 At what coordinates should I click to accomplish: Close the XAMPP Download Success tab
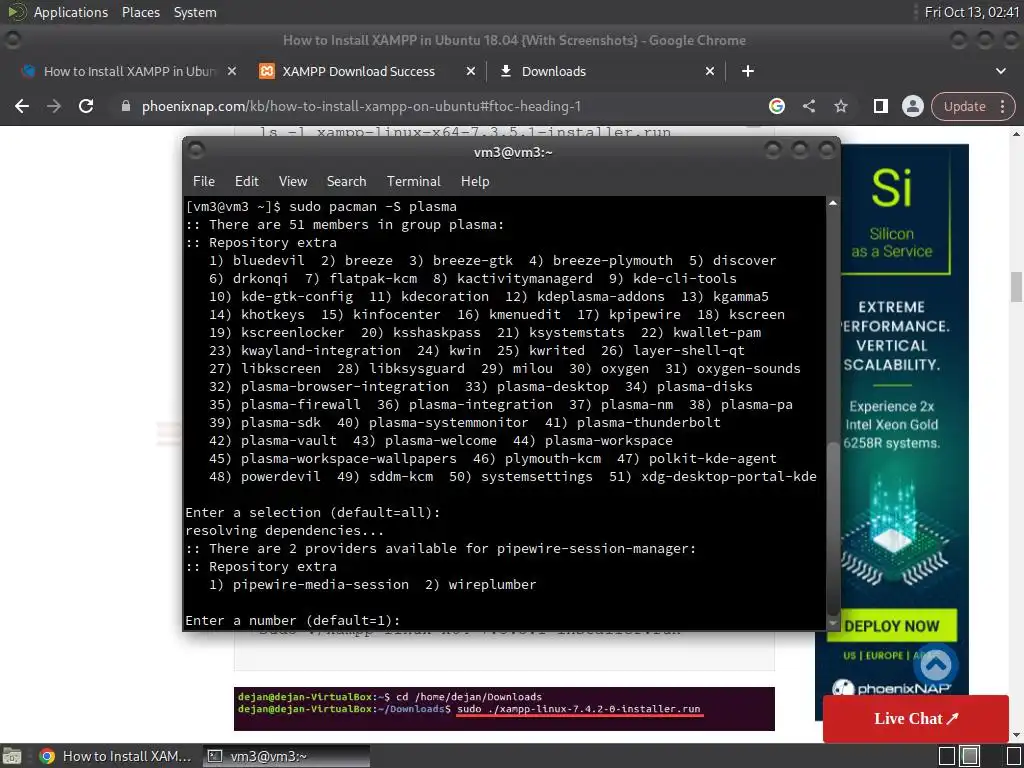tap(471, 71)
